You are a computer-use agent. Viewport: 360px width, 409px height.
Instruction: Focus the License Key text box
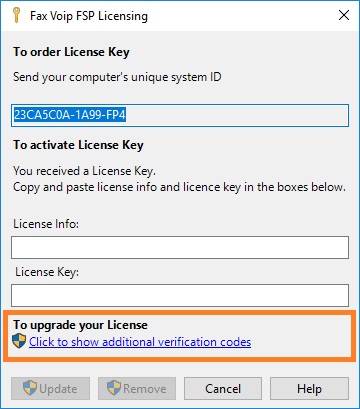point(180,295)
